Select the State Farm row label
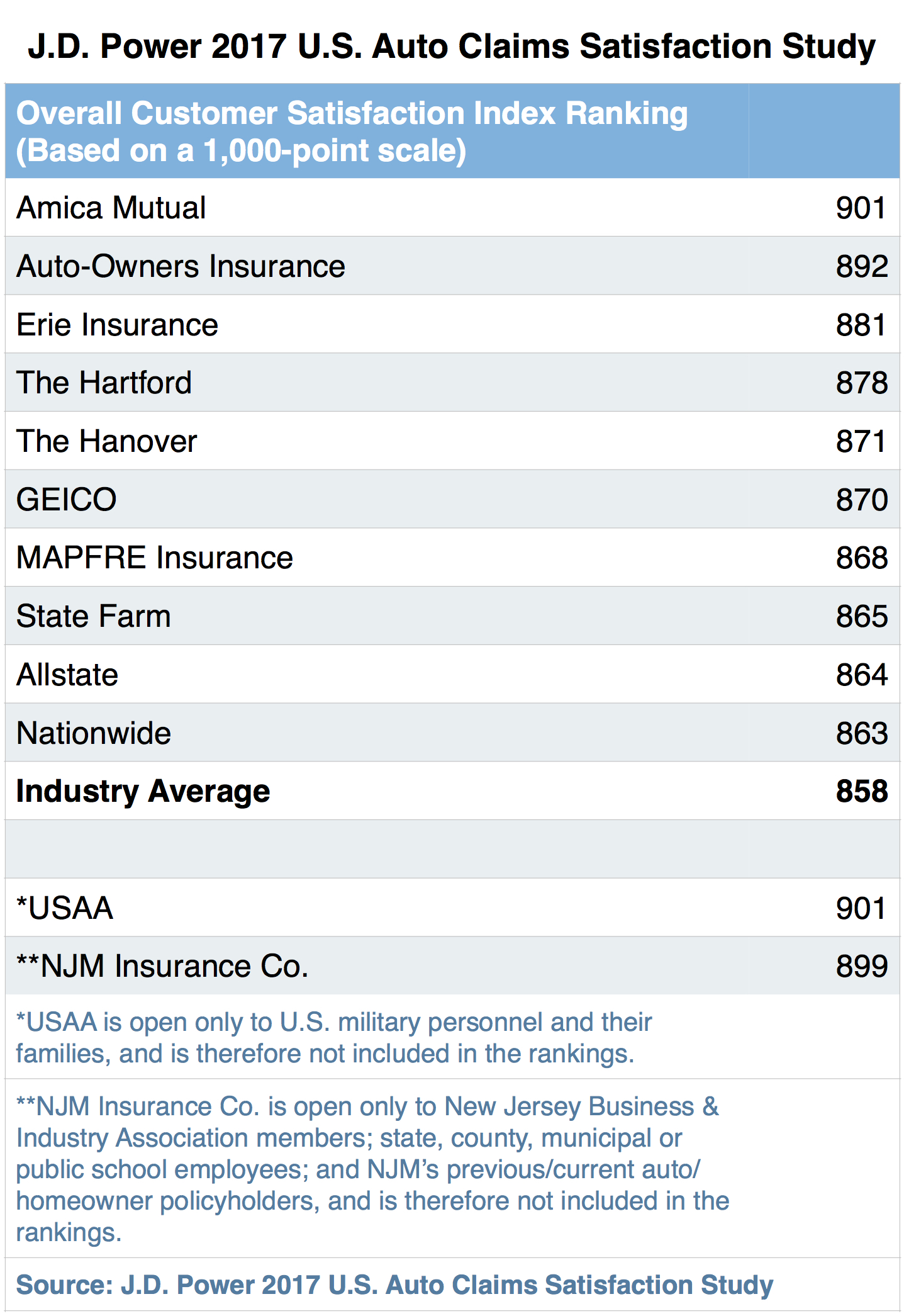The image size is (904, 1316). coord(93,616)
